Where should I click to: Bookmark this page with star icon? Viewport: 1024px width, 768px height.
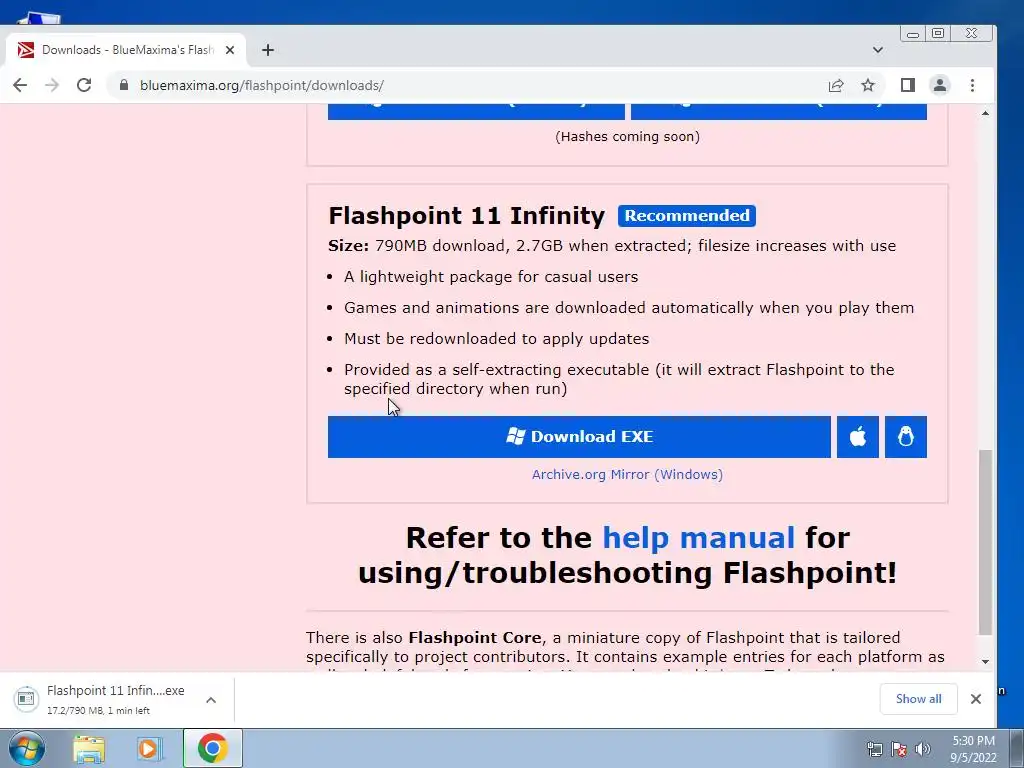click(867, 85)
